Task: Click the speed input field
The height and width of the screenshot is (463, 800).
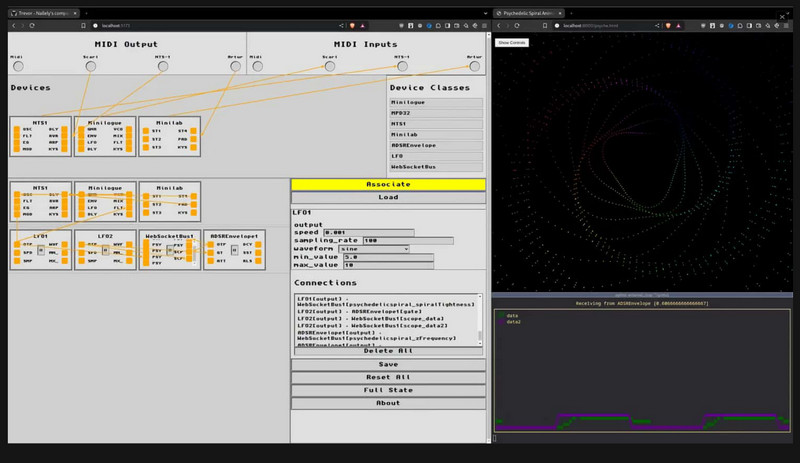Action: (x=368, y=232)
